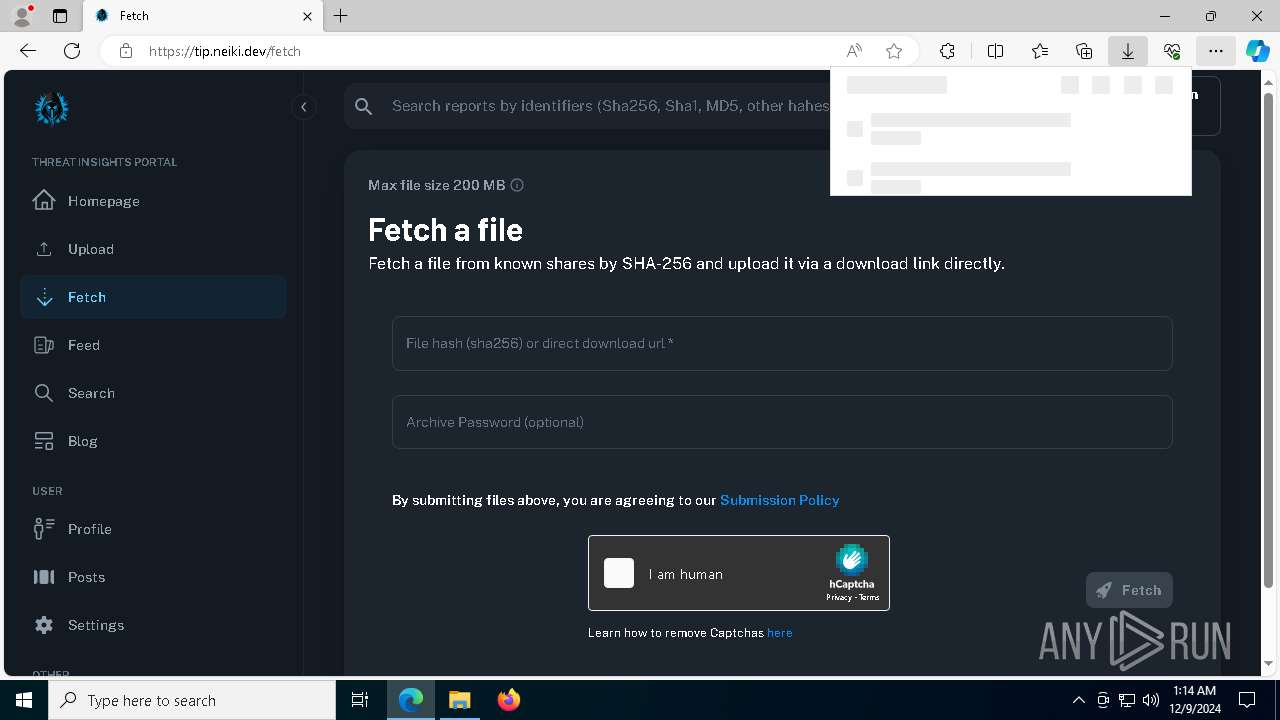Open Edge Settings and more menu

tap(1216, 51)
